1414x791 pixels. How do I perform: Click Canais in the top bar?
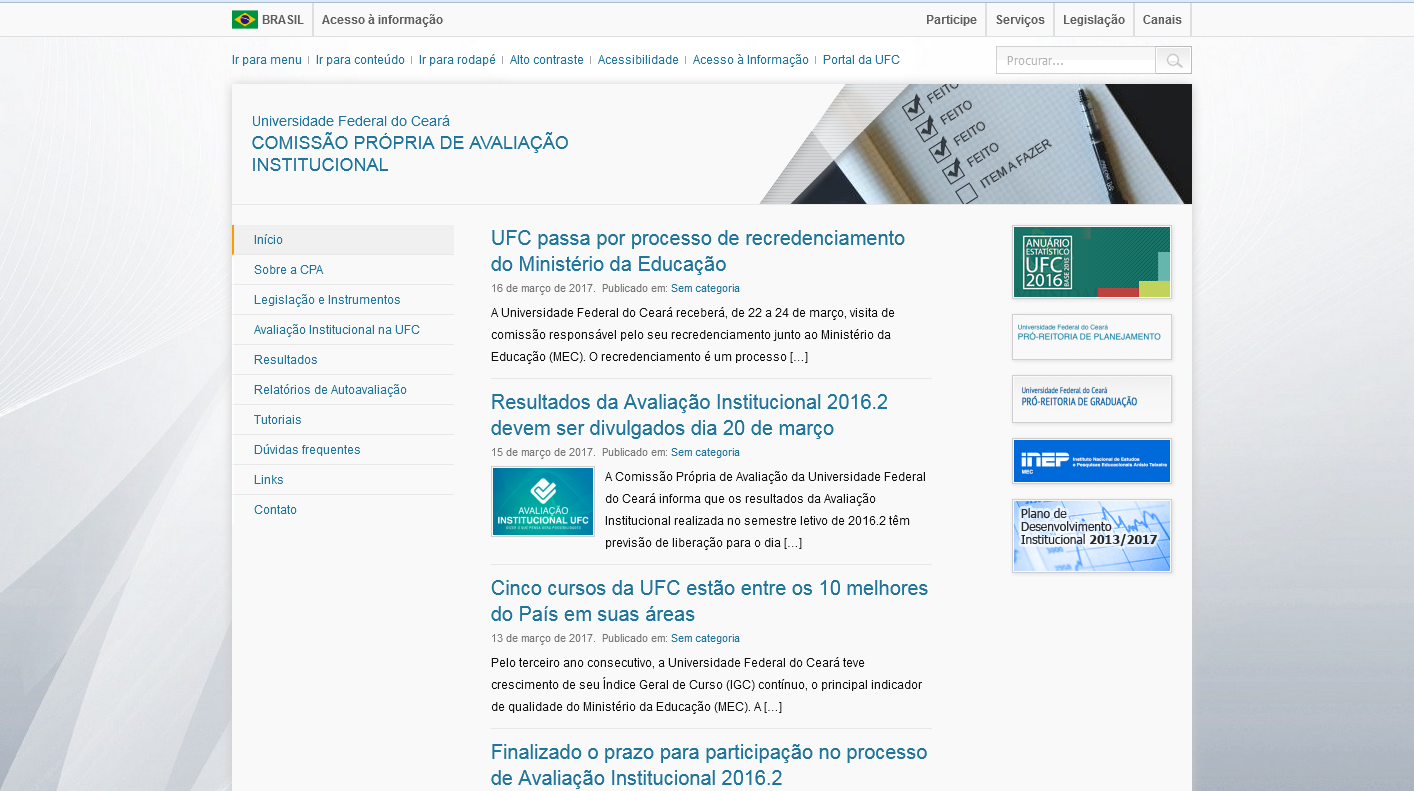pyautogui.click(x=1162, y=20)
